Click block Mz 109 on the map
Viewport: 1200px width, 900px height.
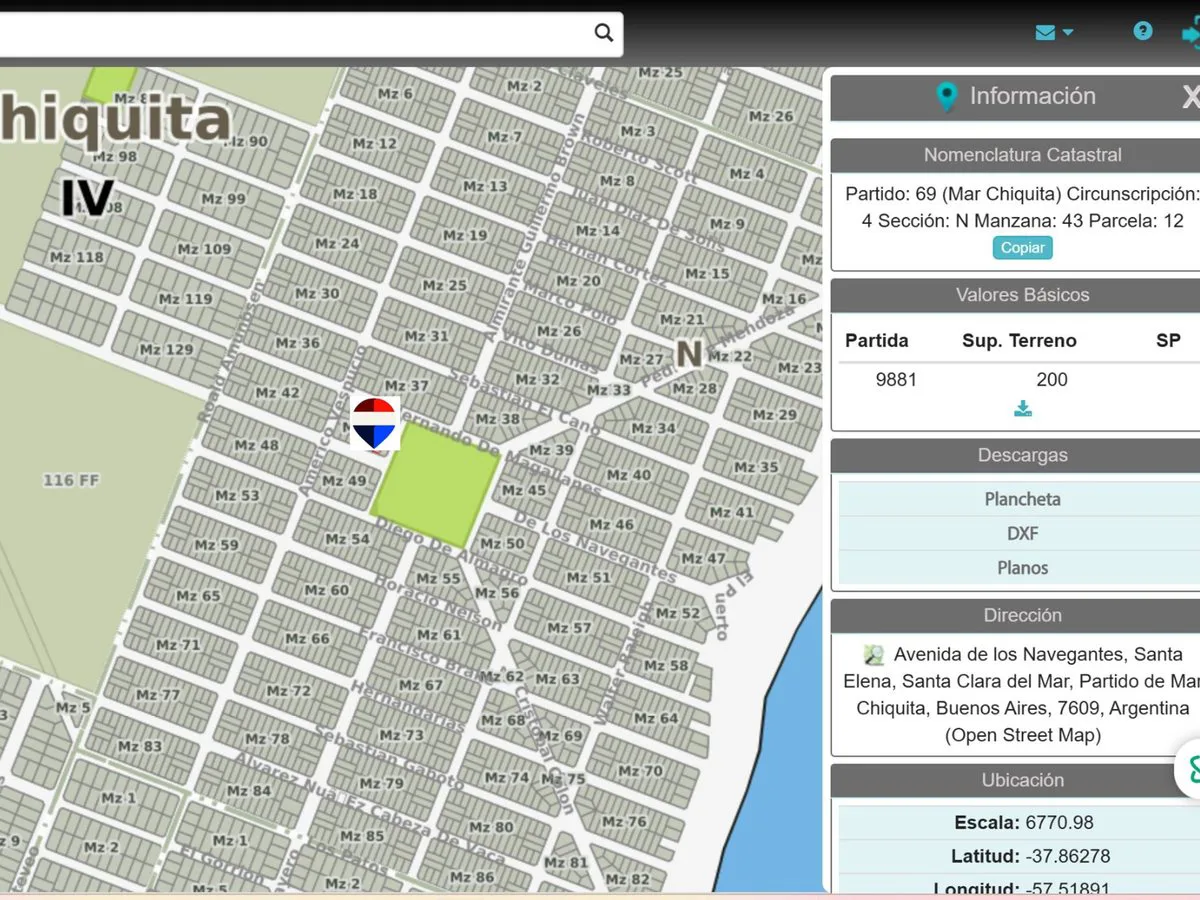204,248
